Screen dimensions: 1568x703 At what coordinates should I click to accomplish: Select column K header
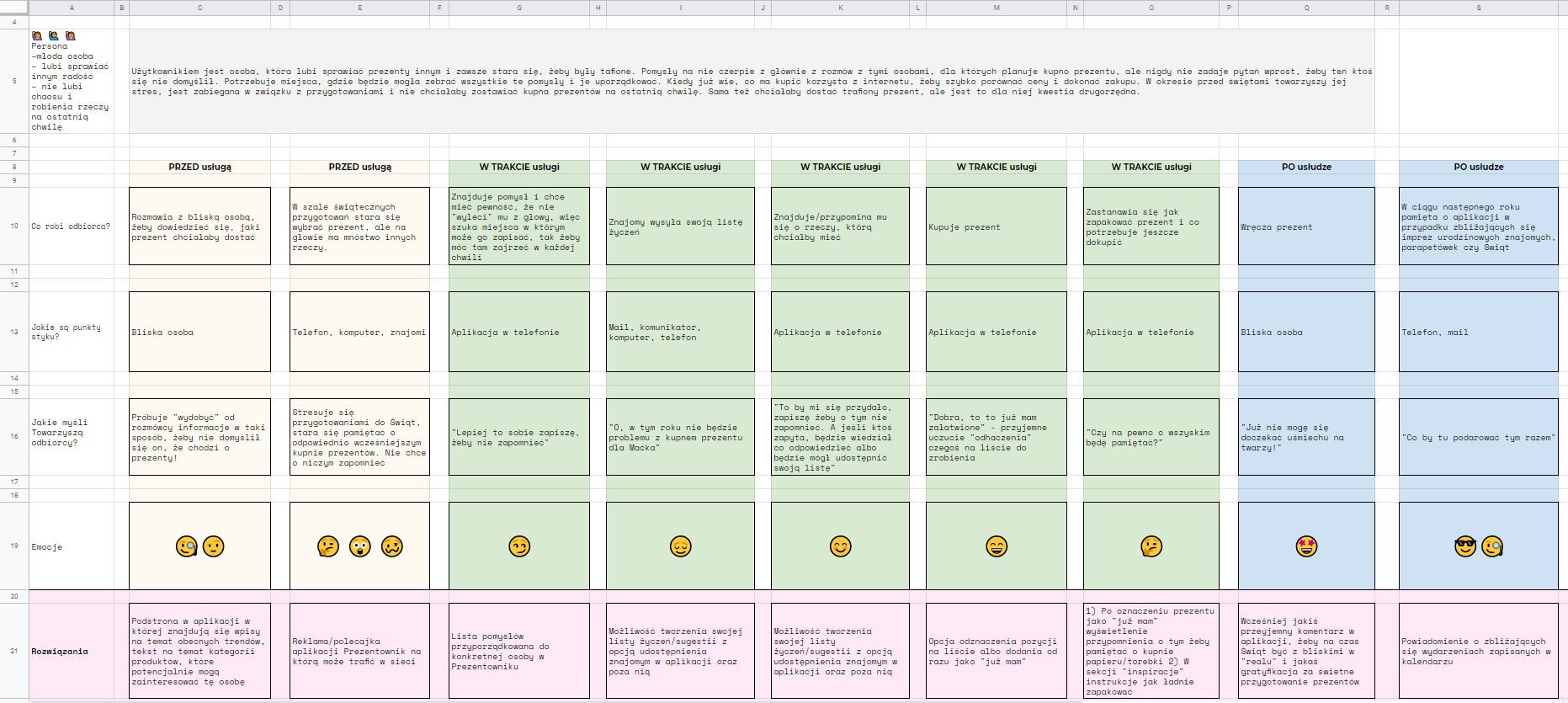pos(840,8)
